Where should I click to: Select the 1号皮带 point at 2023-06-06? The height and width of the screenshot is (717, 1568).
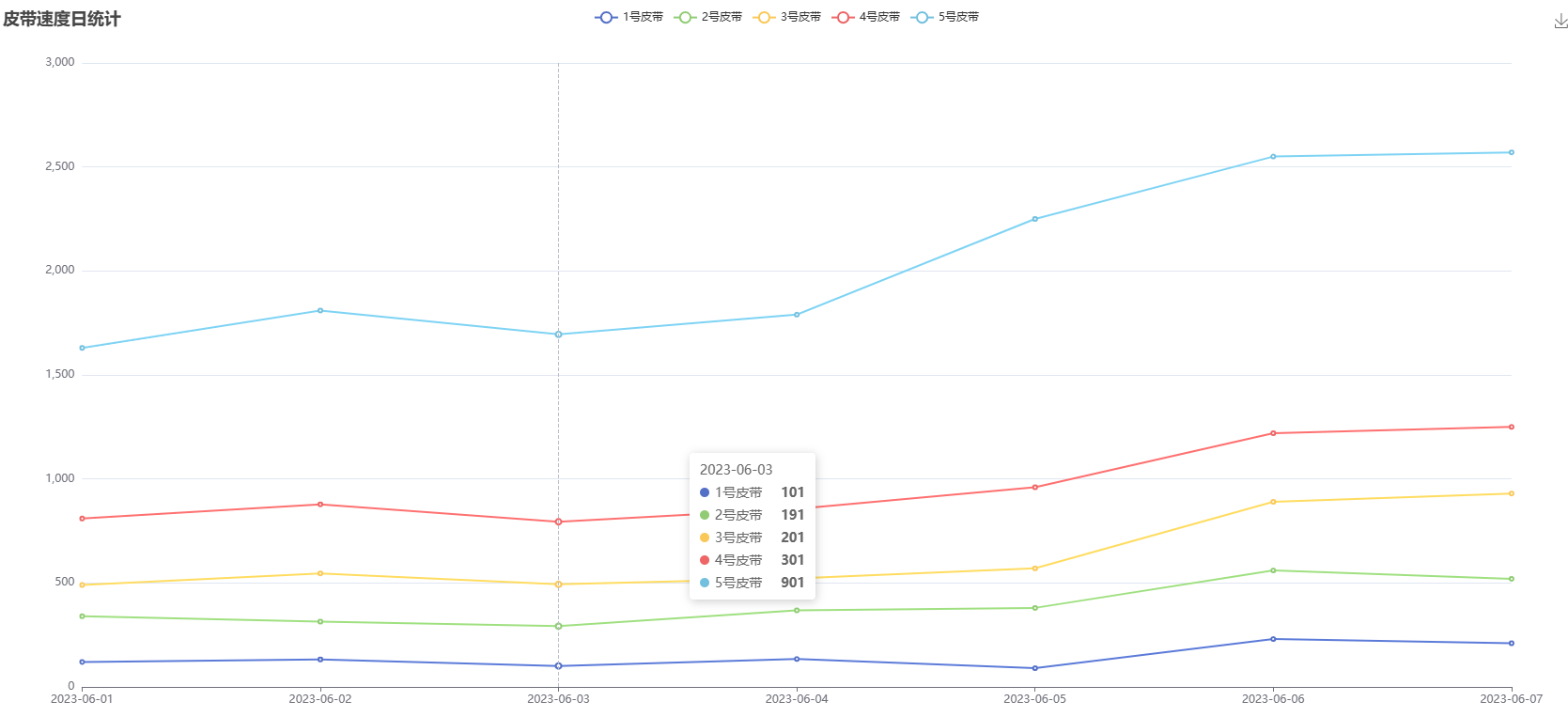pos(1273,639)
